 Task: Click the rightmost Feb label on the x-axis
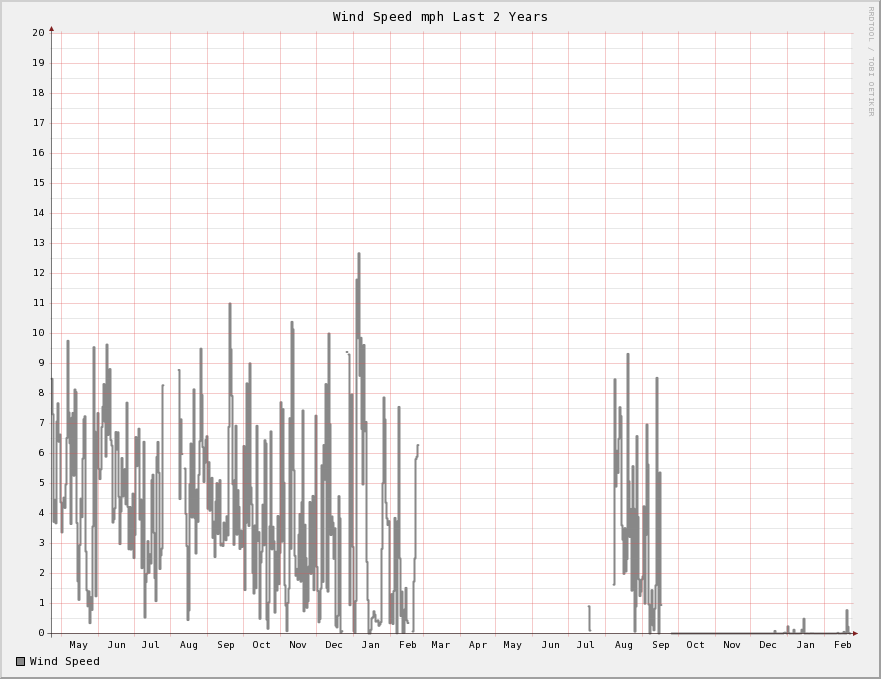tap(843, 645)
